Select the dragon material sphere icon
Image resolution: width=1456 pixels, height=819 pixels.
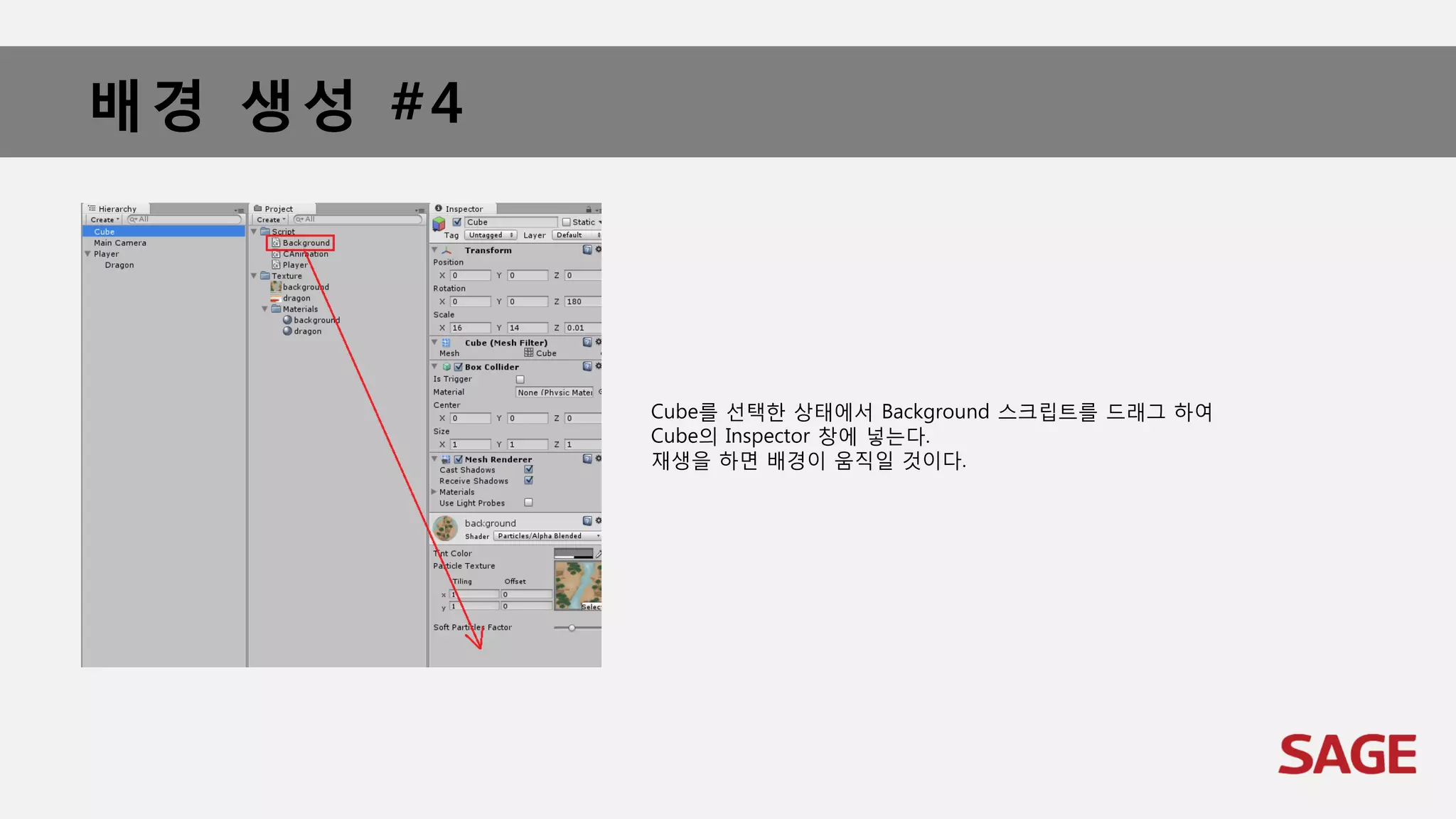point(287,331)
